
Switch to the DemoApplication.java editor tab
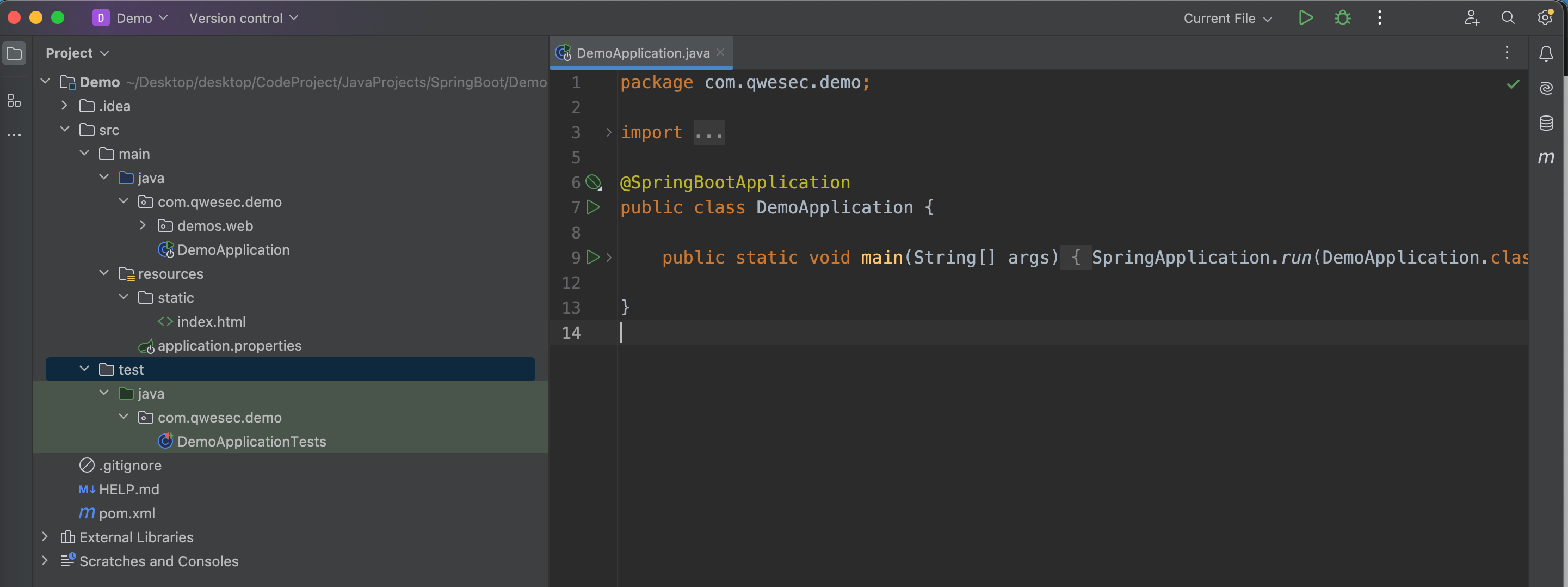pyautogui.click(x=642, y=53)
